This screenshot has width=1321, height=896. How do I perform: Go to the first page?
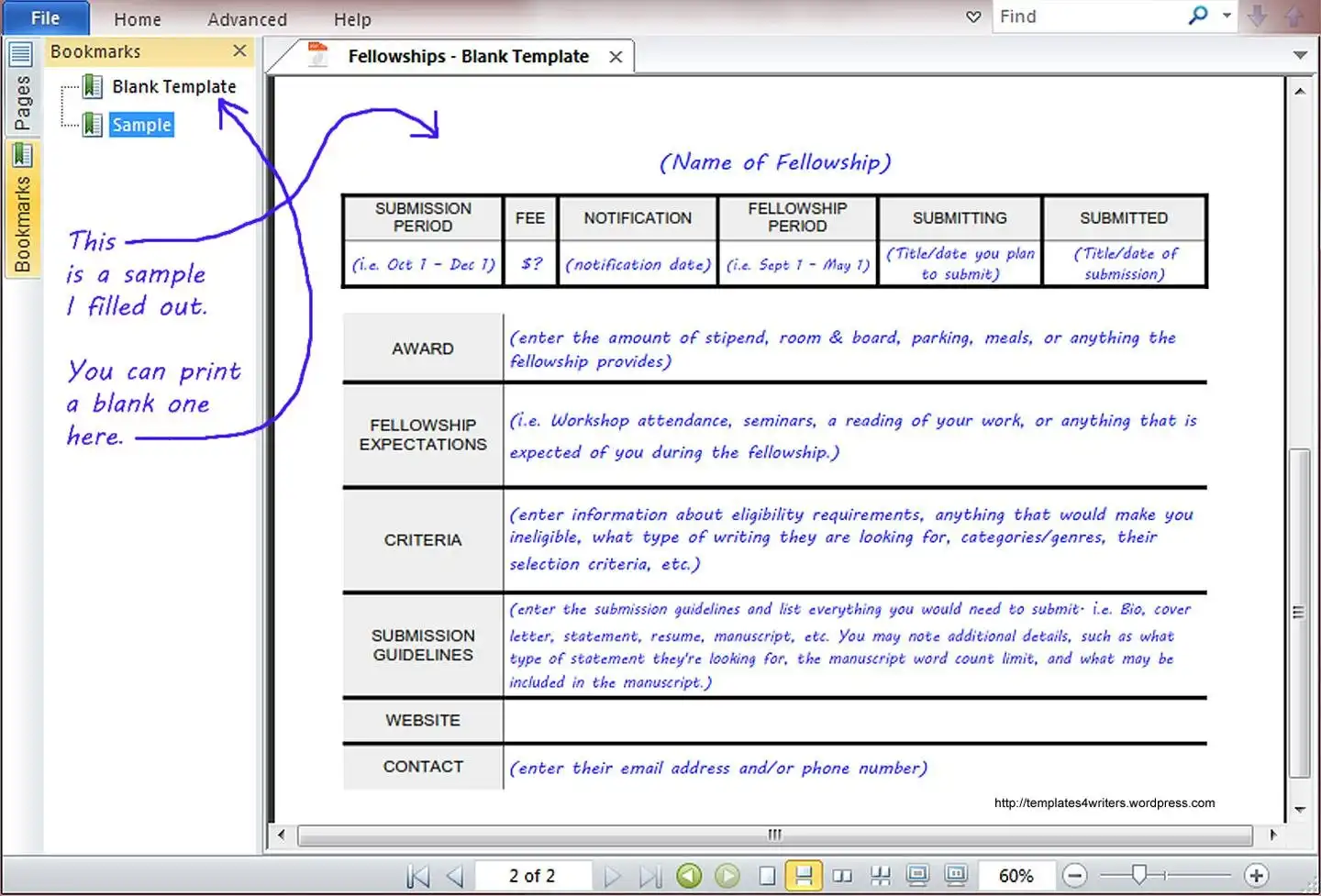click(417, 876)
